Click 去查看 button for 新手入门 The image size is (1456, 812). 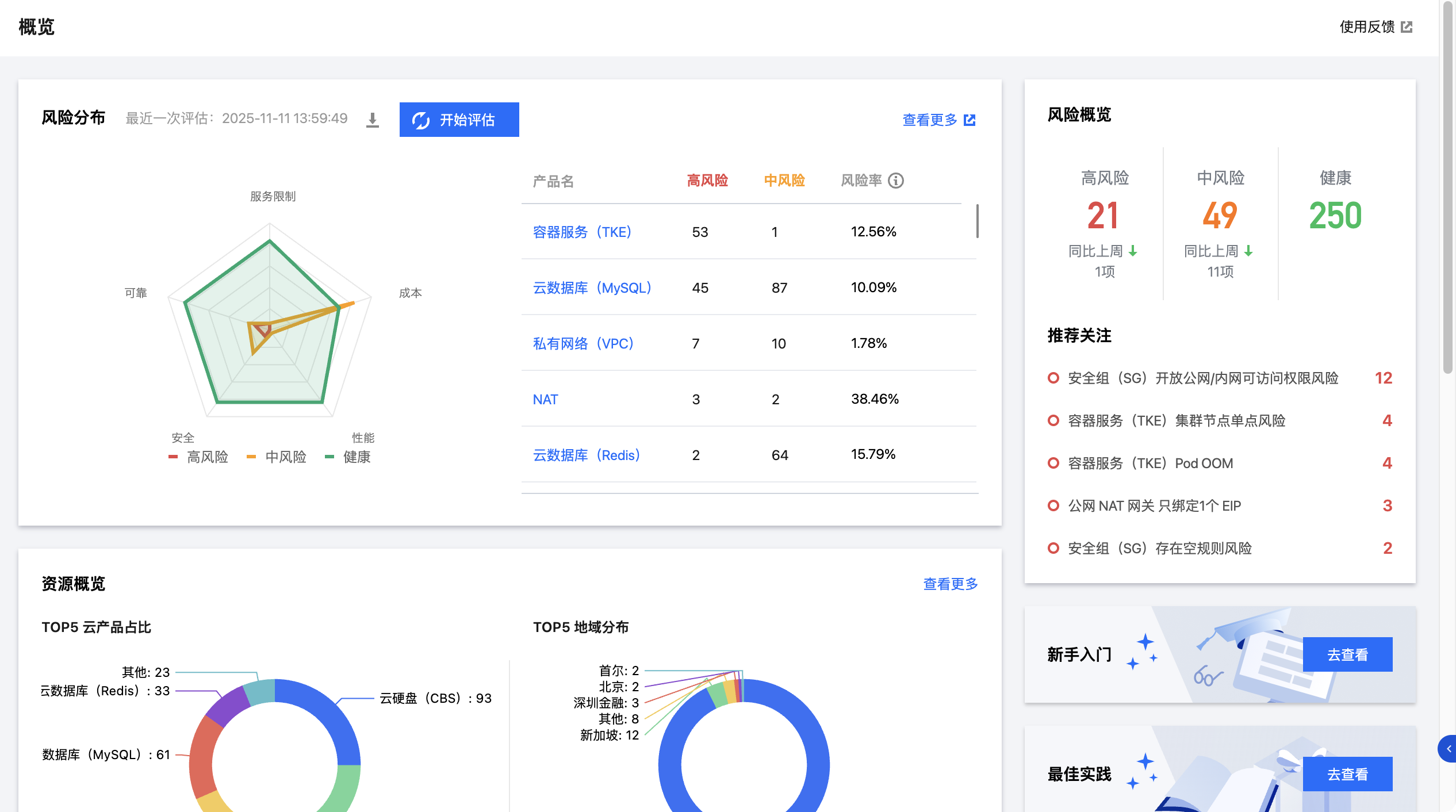(1347, 654)
